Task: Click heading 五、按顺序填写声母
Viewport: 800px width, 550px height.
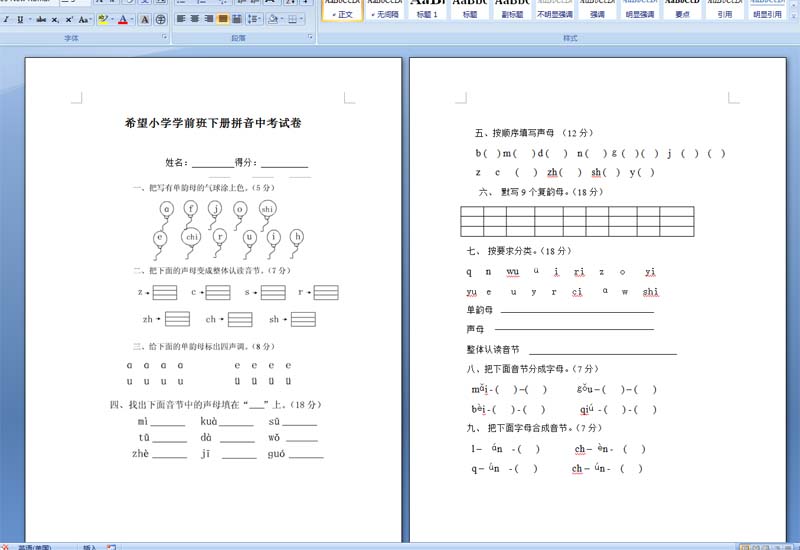Action: click(534, 133)
